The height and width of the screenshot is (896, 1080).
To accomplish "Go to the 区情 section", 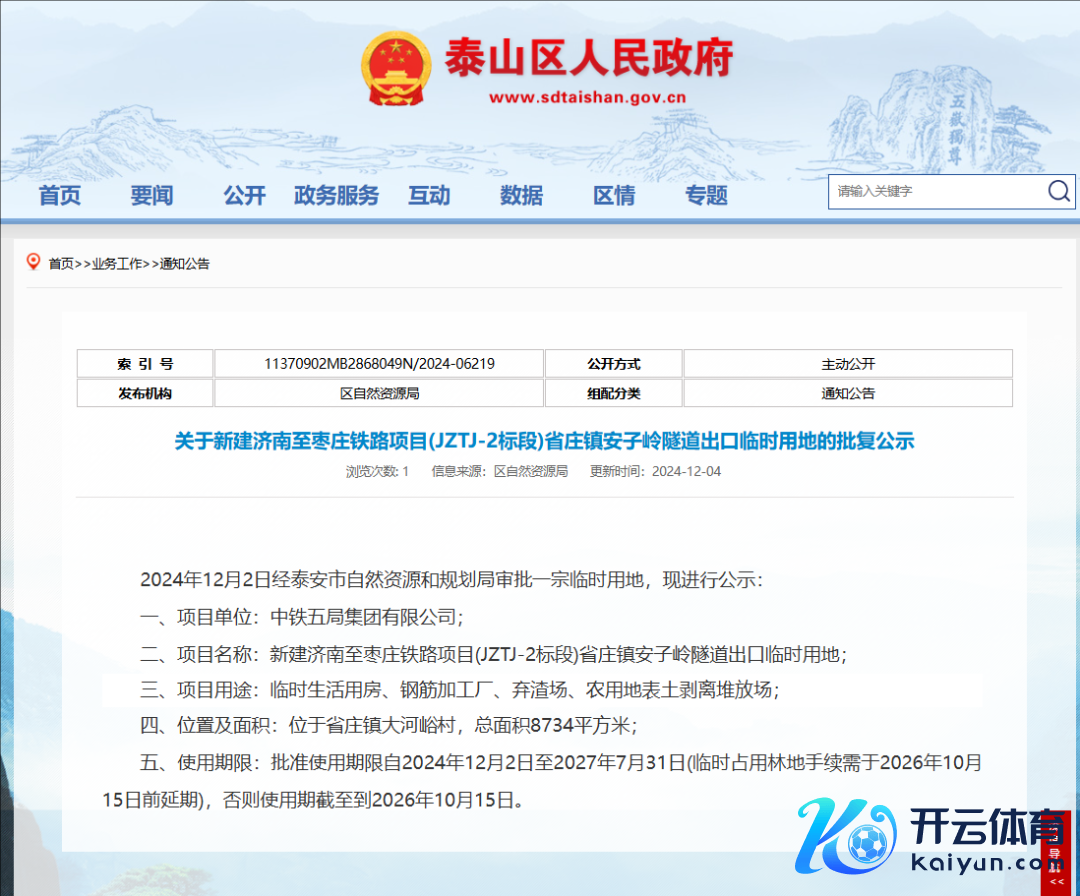I will (614, 196).
